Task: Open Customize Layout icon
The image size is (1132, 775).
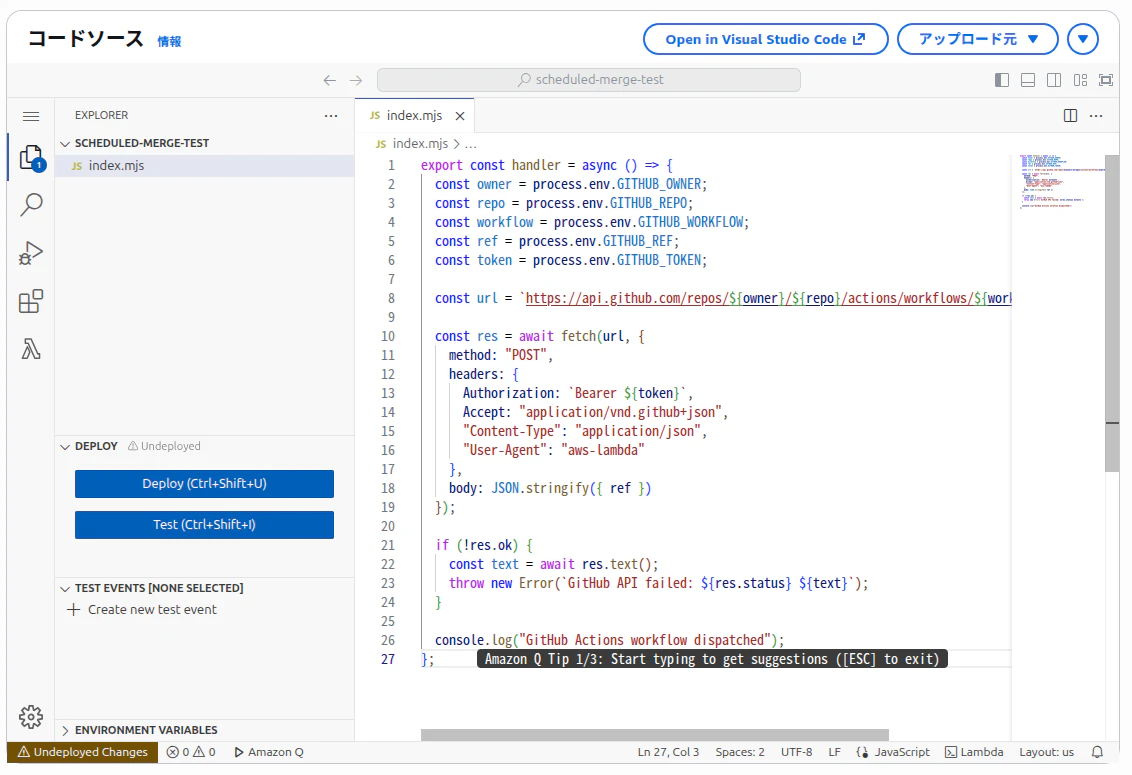Action: click(x=1080, y=80)
